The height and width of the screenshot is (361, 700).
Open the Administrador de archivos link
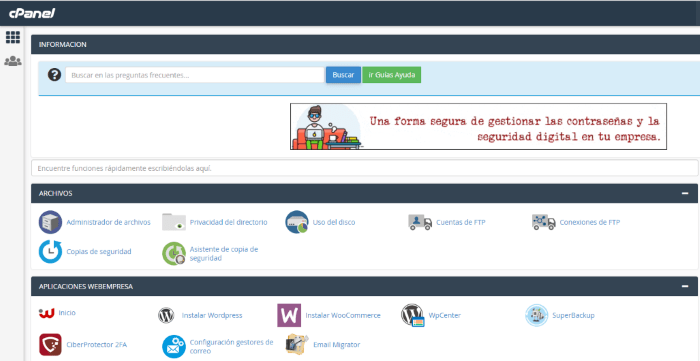click(108, 222)
